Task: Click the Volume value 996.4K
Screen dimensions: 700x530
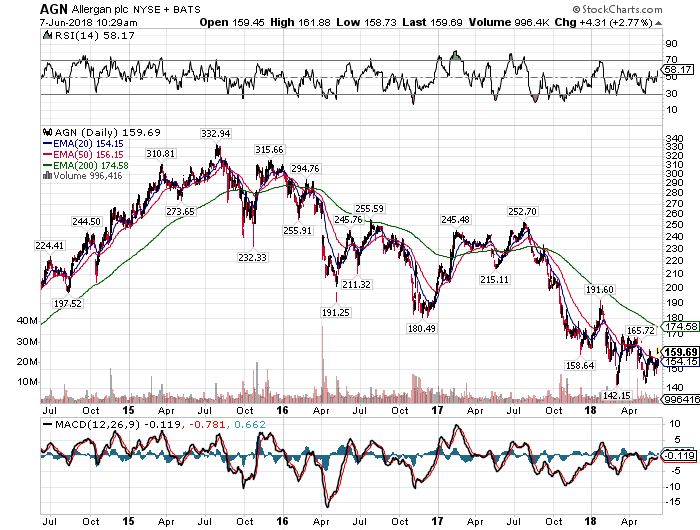Action: (532, 22)
